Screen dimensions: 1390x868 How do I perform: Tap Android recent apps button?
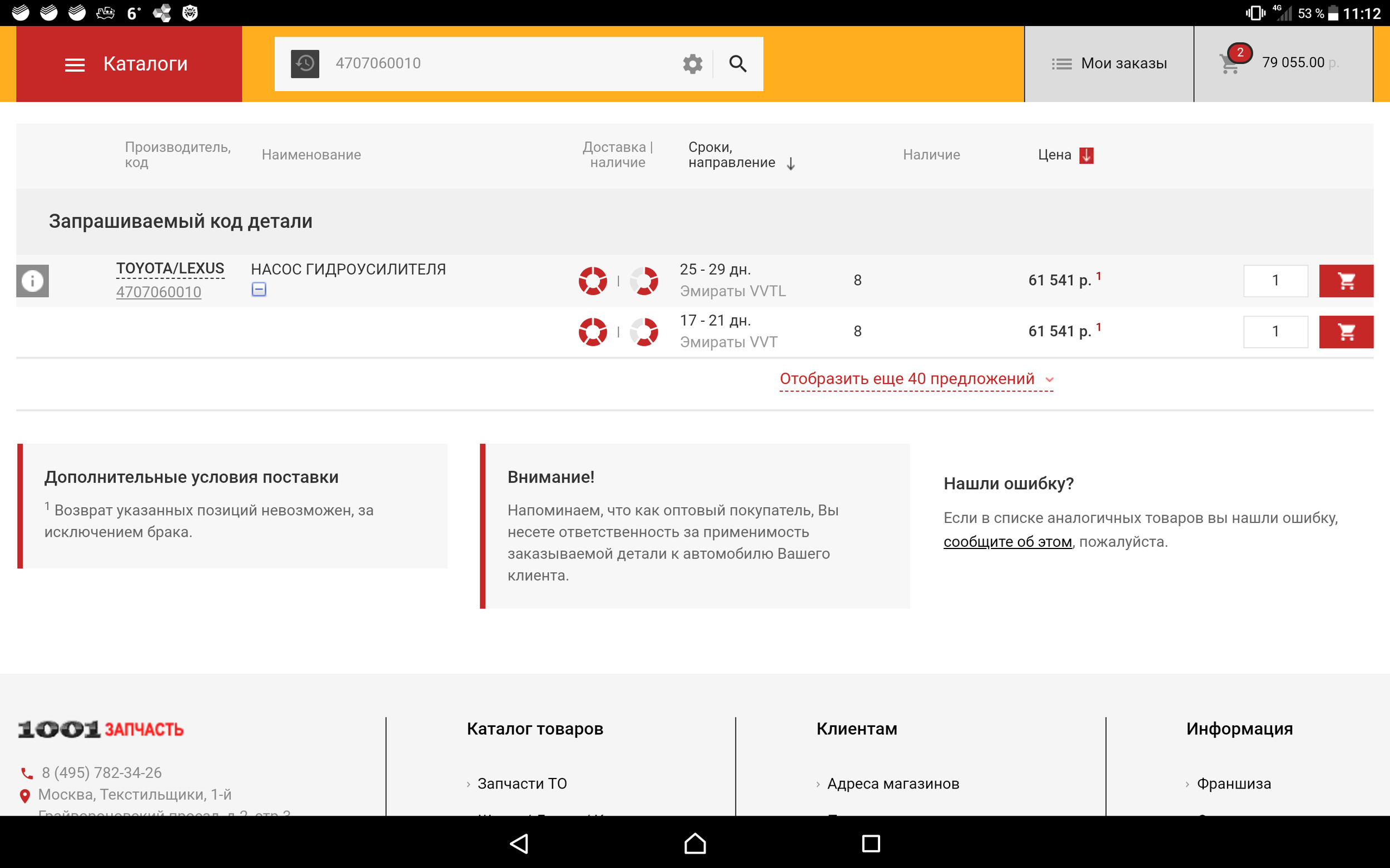click(x=871, y=844)
